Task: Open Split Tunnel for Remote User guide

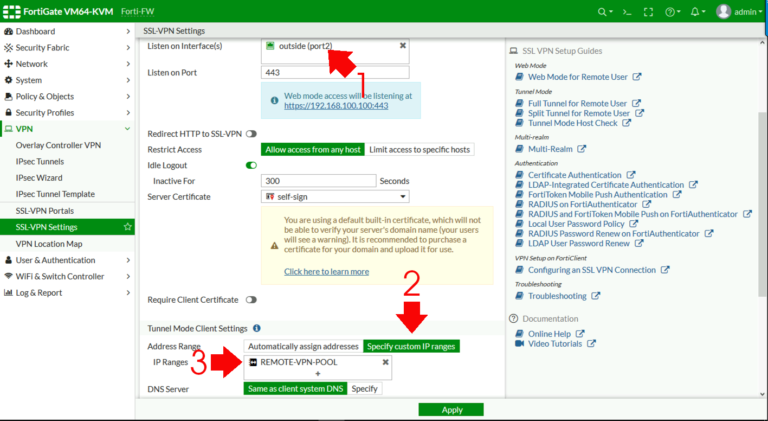Action: pyautogui.click(x=579, y=113)
